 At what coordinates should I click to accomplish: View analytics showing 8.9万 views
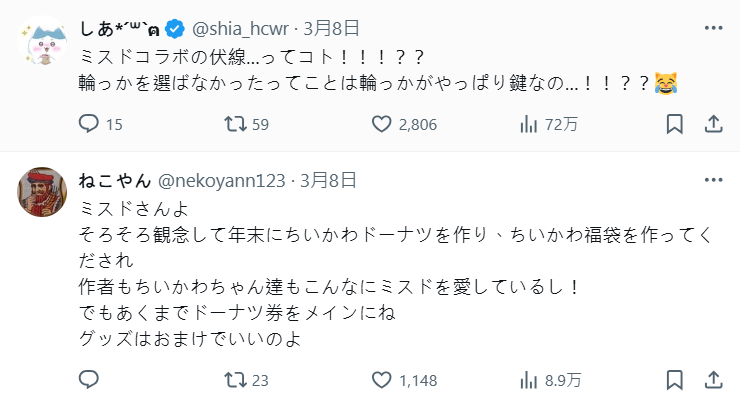[529, 379]
